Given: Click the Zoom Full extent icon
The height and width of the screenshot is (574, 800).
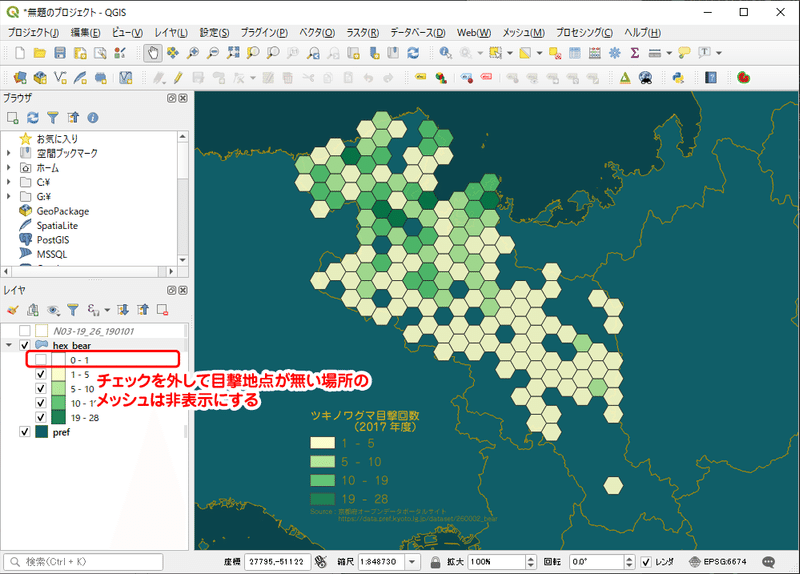Looking at the screenshot, I should (x=233, y=53).
